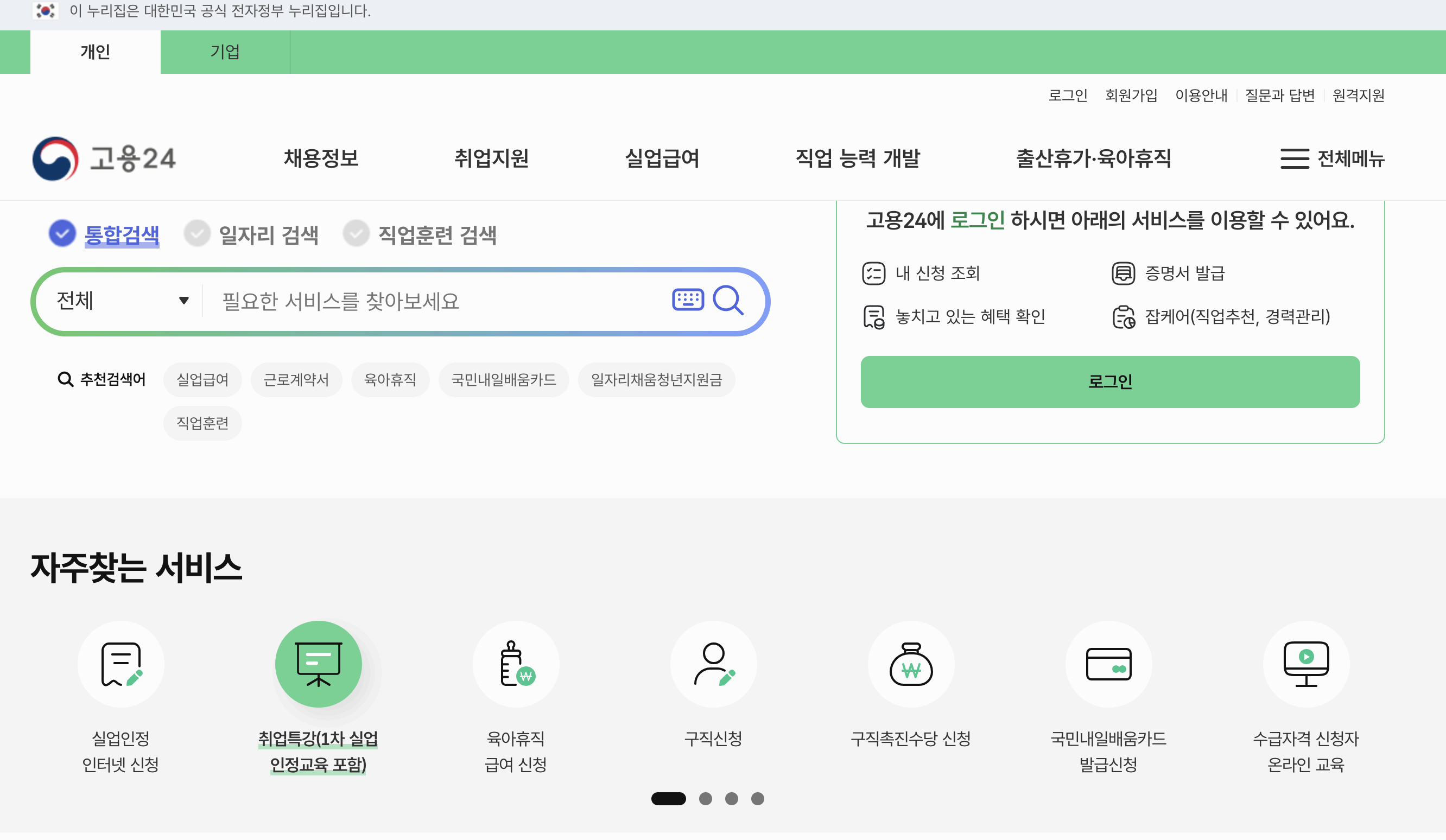Viewport: 1446px width, 840px height.
Task: Select the 직업훈련 검색 radio option
Action: click(357, 233)
